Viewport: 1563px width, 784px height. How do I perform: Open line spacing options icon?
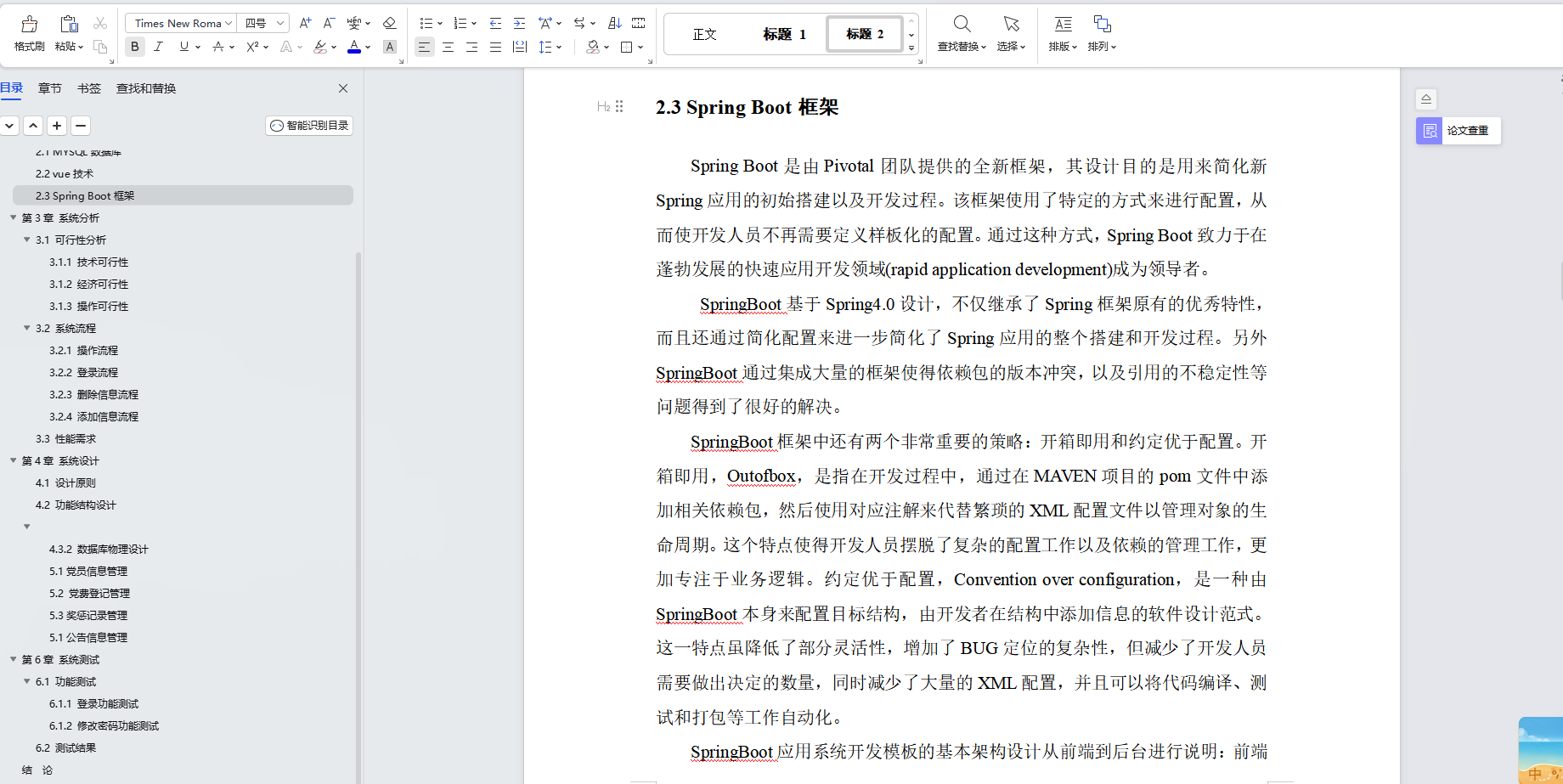pyautogui.click(x=545, y=47)
